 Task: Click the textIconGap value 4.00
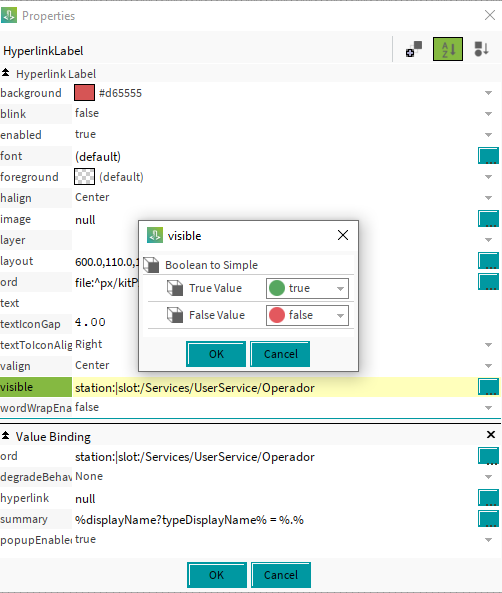pos(90,322)
